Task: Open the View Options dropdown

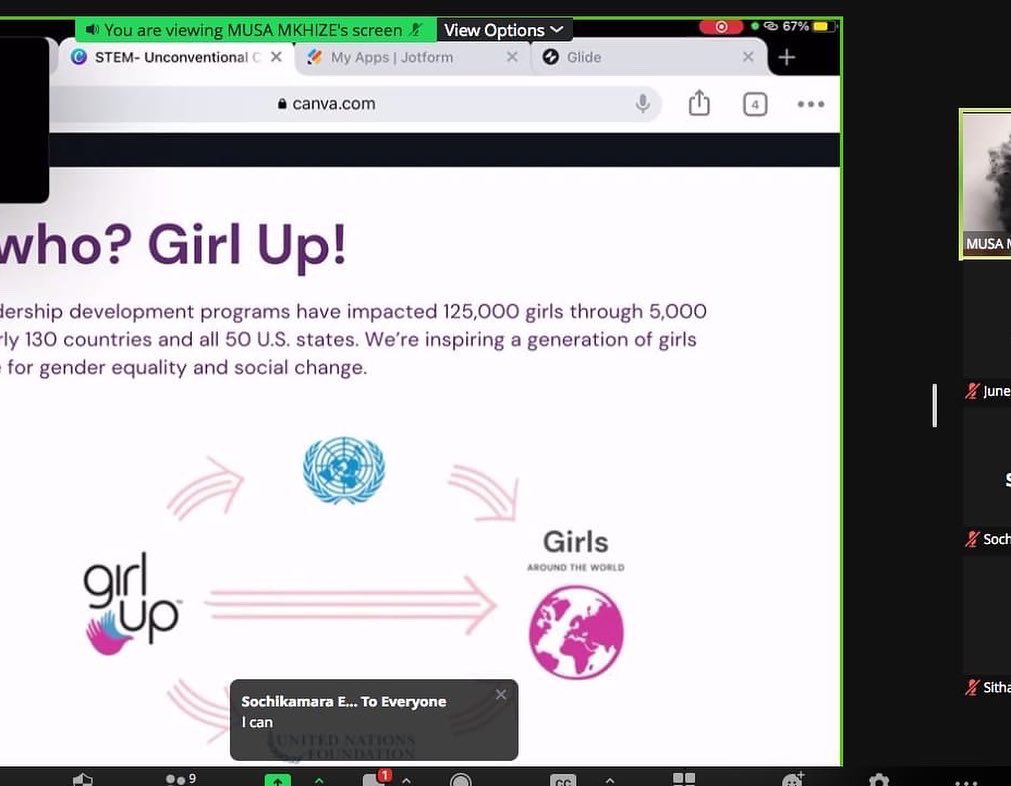Action: coord(504,29)
